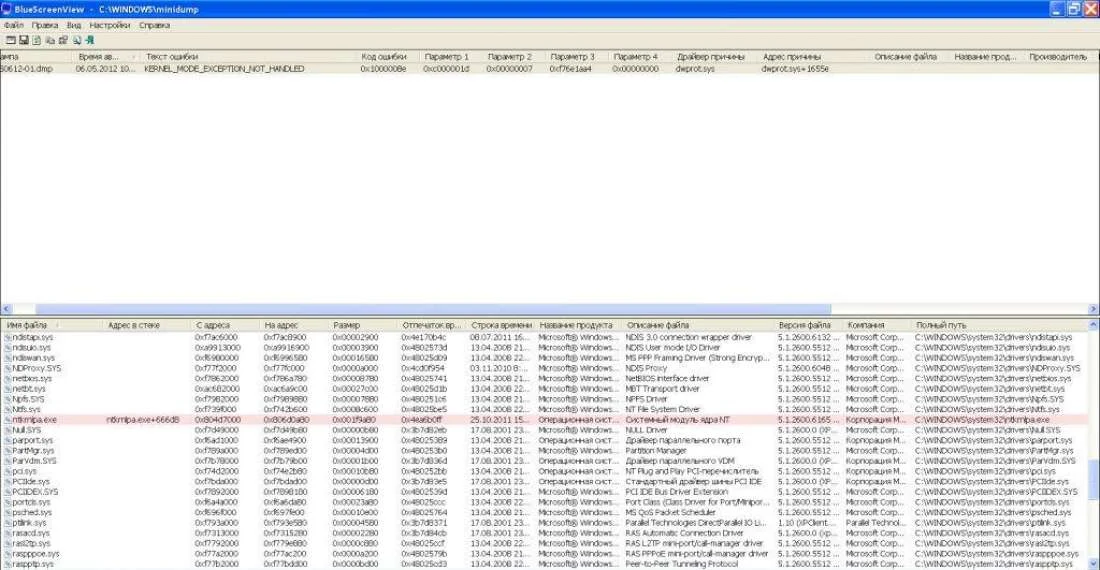This screenshot has height=570, width=1100.
Task: Sort by Текст ошибки column header
Action: (x=248, y=56)
